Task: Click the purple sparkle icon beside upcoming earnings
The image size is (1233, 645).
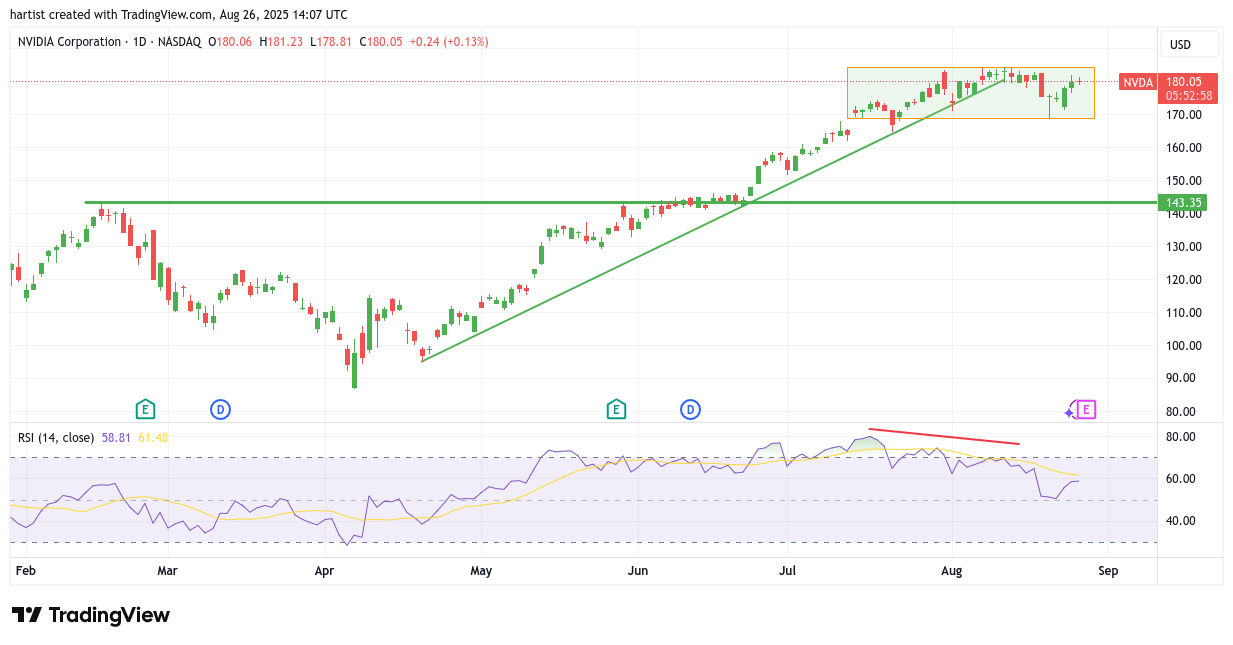Action: click(1070, 411)
